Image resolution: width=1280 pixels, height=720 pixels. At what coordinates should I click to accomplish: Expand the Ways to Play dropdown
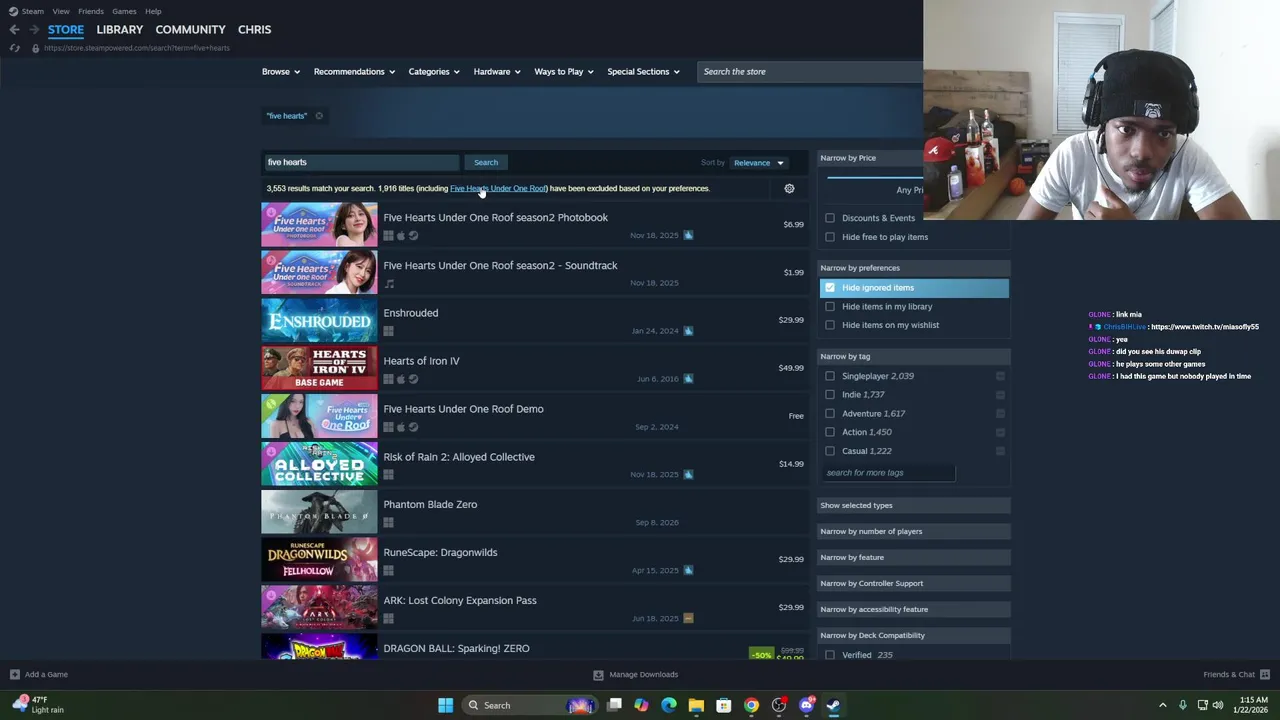(563, 72)
